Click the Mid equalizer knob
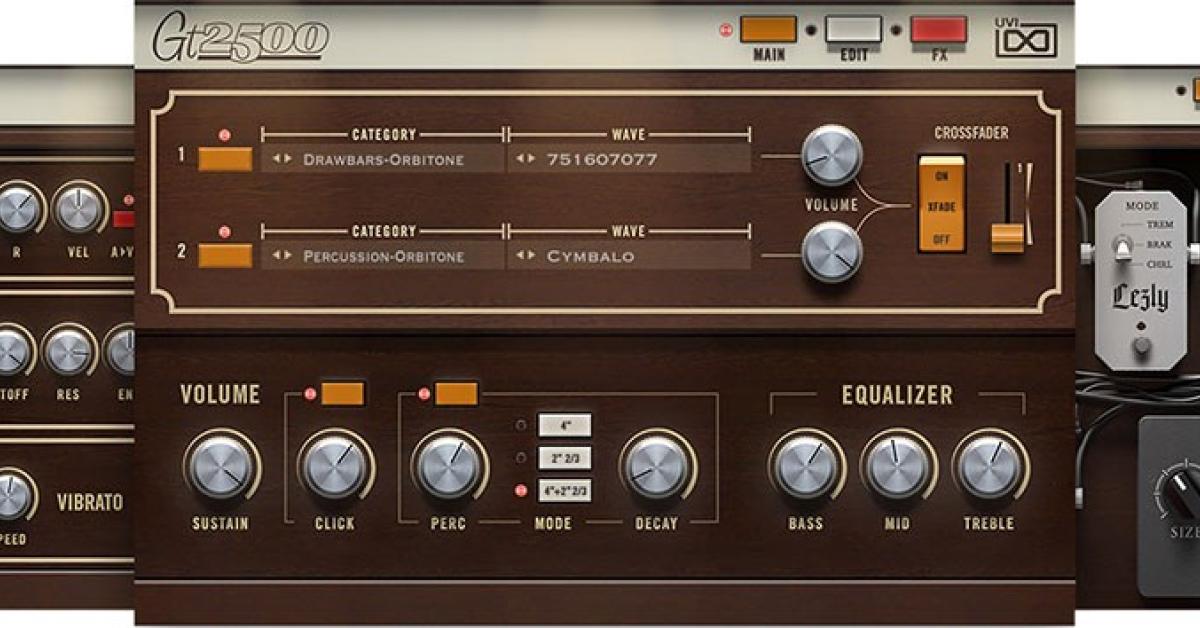1200x628 pixels. pos(897,467)
